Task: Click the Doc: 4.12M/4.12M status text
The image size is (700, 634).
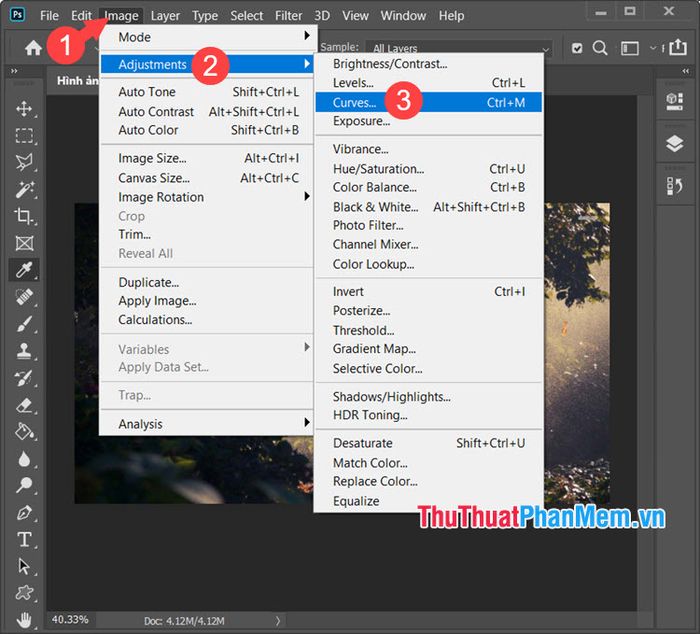Action: tap(184, 621)
